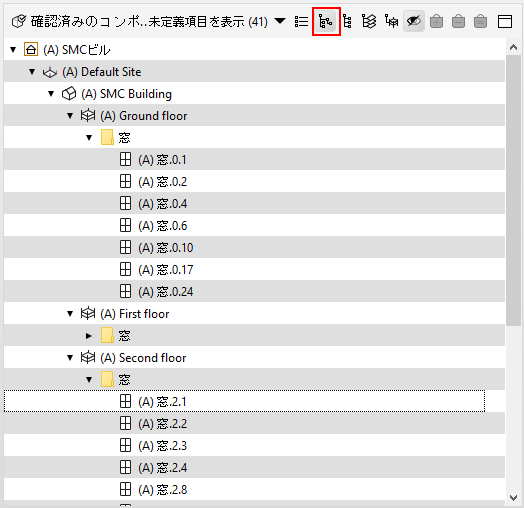The image size is (524, 508).
Task: Click the Second floor storey icon
Action: click(x=88, y=358)
